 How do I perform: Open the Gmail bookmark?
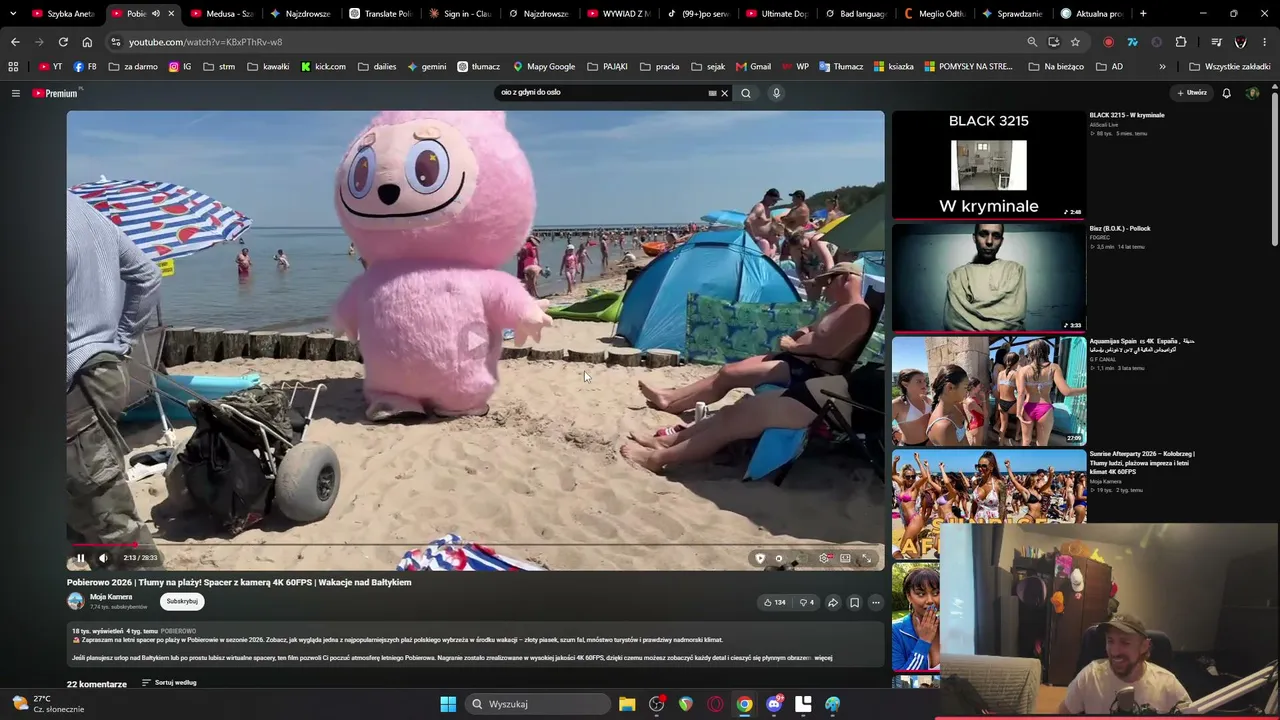(x=753, y=67)
